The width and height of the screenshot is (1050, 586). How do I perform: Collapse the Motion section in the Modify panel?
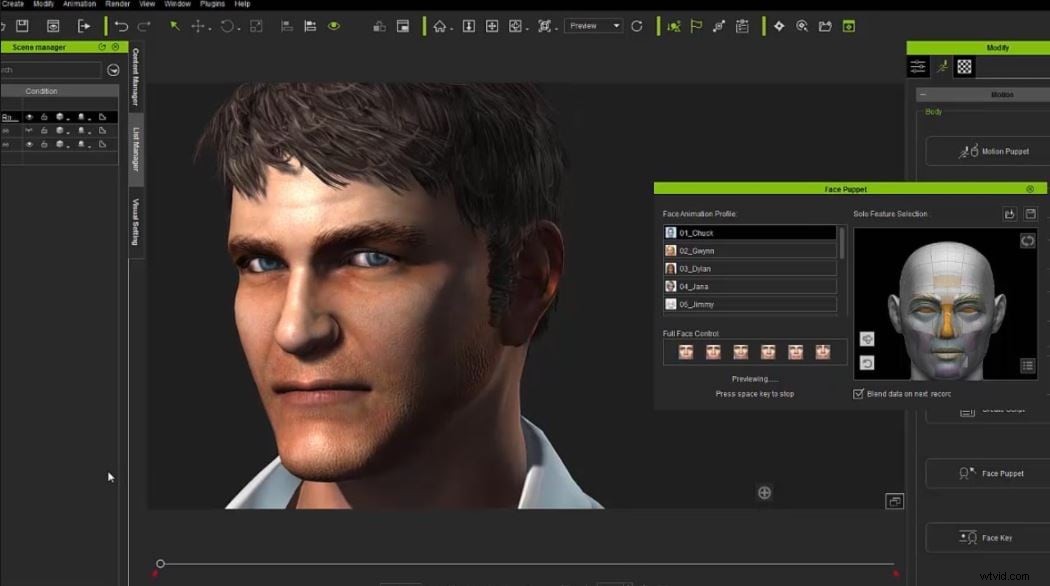pyautogui.click(x=923, y=93)
